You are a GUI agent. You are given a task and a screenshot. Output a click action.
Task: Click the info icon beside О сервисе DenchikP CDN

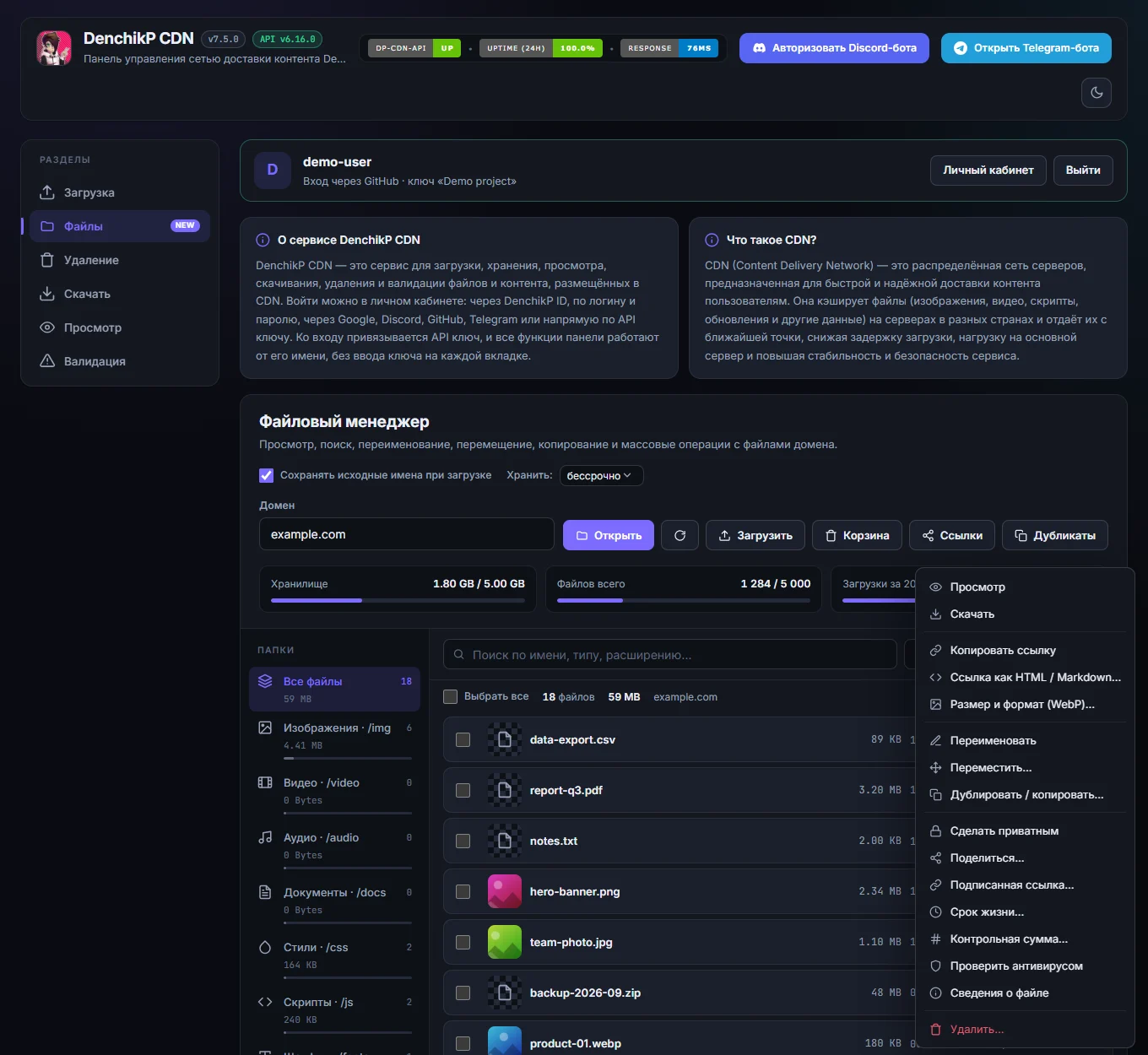(263, 240)
